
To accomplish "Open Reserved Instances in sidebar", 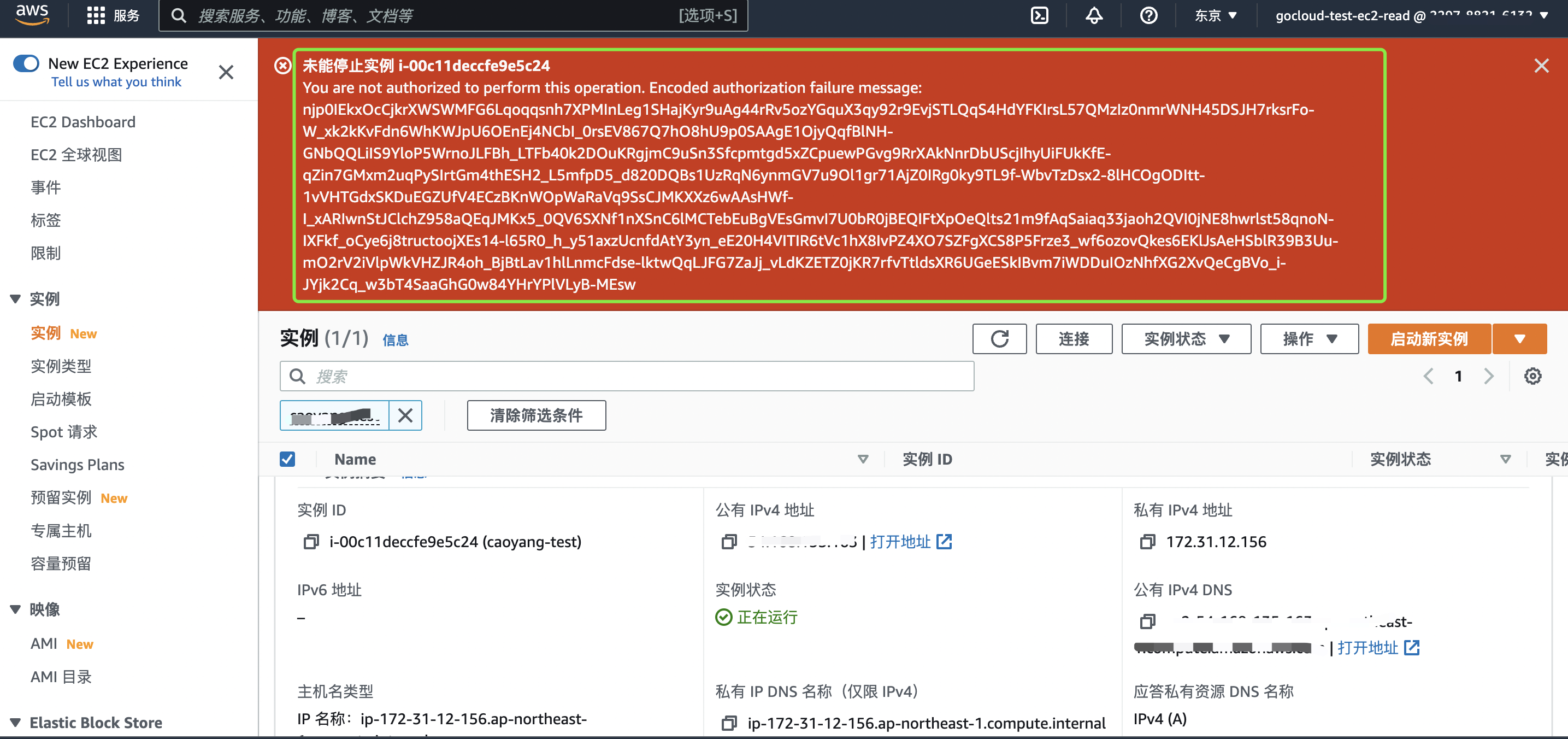I will (x=61, y=498).
